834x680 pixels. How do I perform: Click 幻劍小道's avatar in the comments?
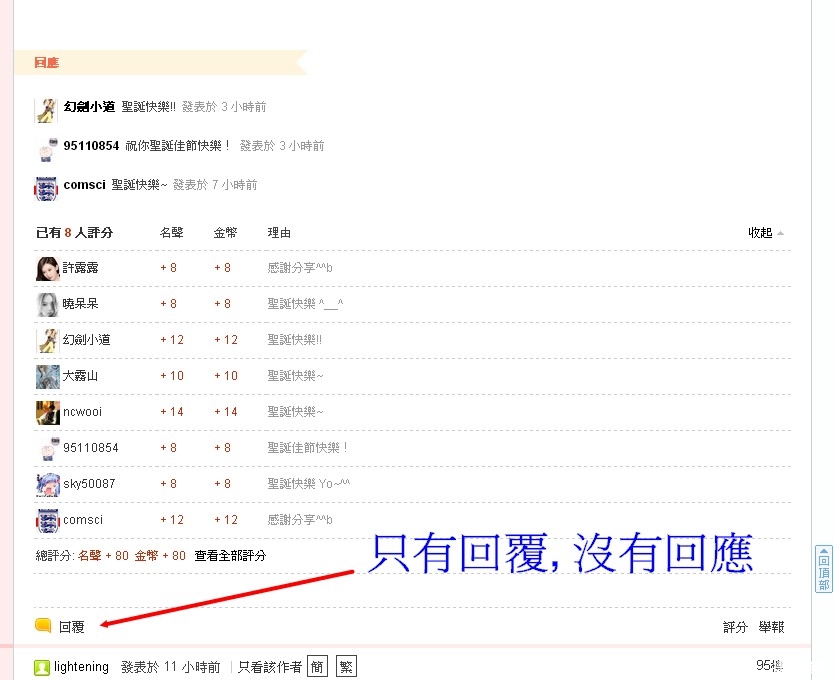click(x=46, y=109)
